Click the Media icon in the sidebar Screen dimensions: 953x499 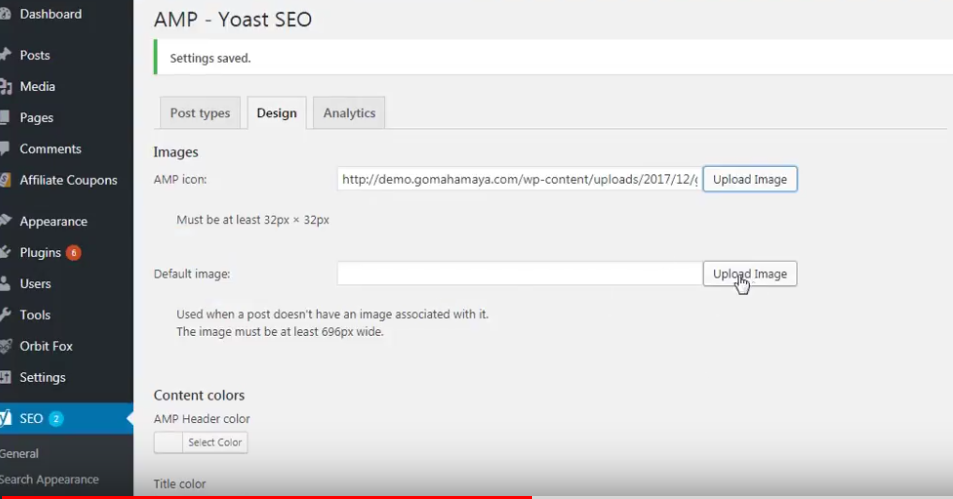5,86
